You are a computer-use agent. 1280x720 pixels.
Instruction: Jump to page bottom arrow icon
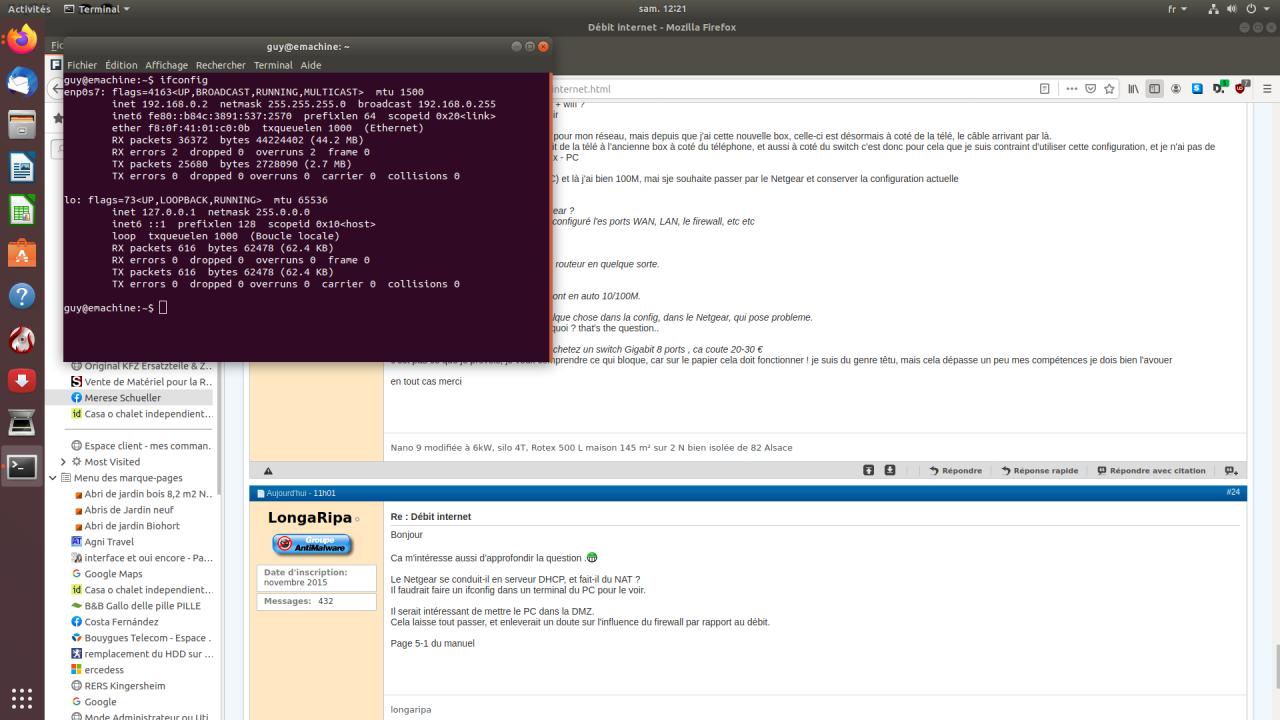(x=889, y=471)
